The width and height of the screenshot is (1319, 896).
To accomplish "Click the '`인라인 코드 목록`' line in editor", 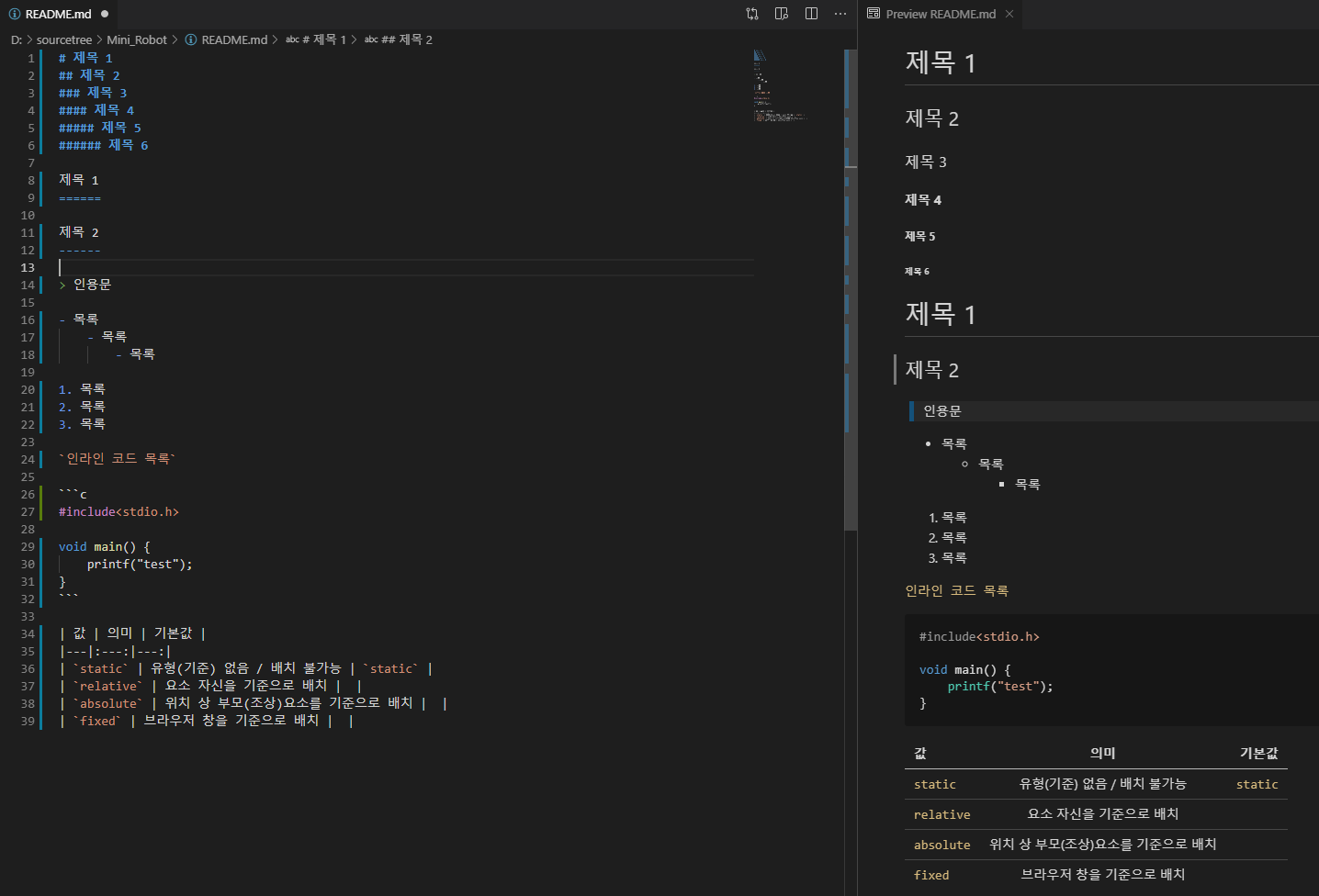I will (x=117, y=459).
